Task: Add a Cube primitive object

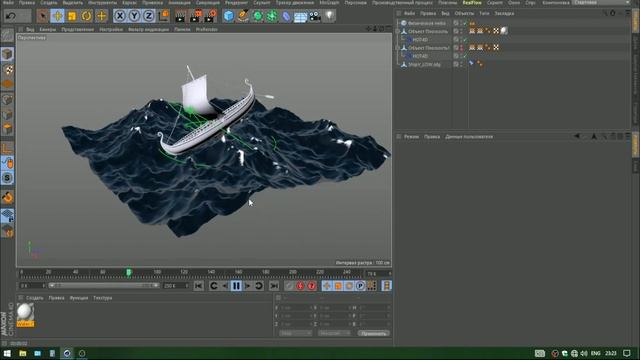Action: [229, 16]
